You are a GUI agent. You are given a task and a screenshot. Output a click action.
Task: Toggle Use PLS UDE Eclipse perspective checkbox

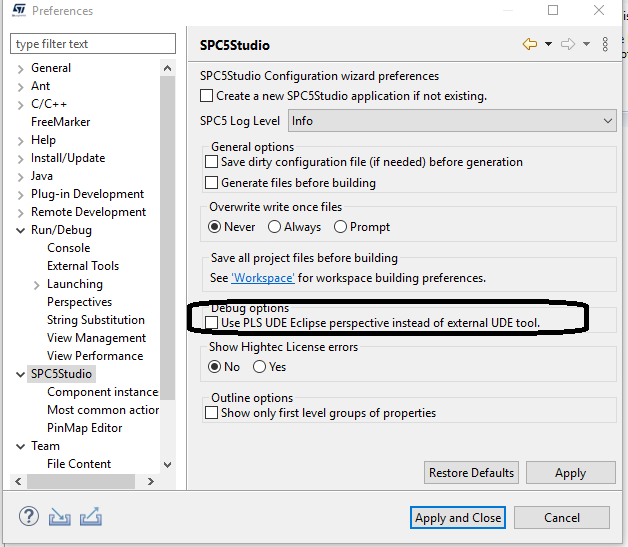click(x=211, y=322)
